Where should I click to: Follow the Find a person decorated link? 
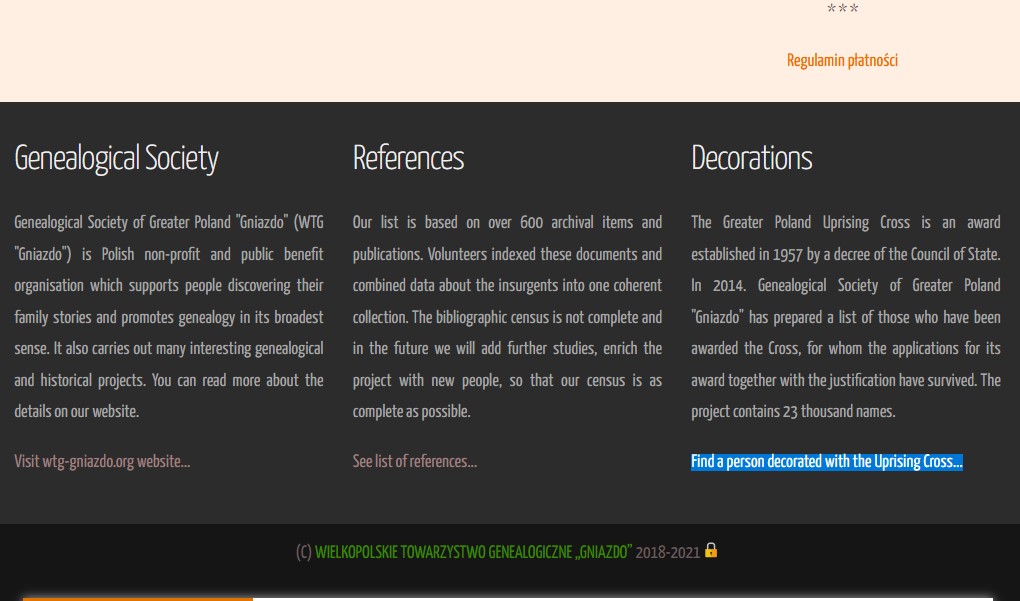[826, 462]
